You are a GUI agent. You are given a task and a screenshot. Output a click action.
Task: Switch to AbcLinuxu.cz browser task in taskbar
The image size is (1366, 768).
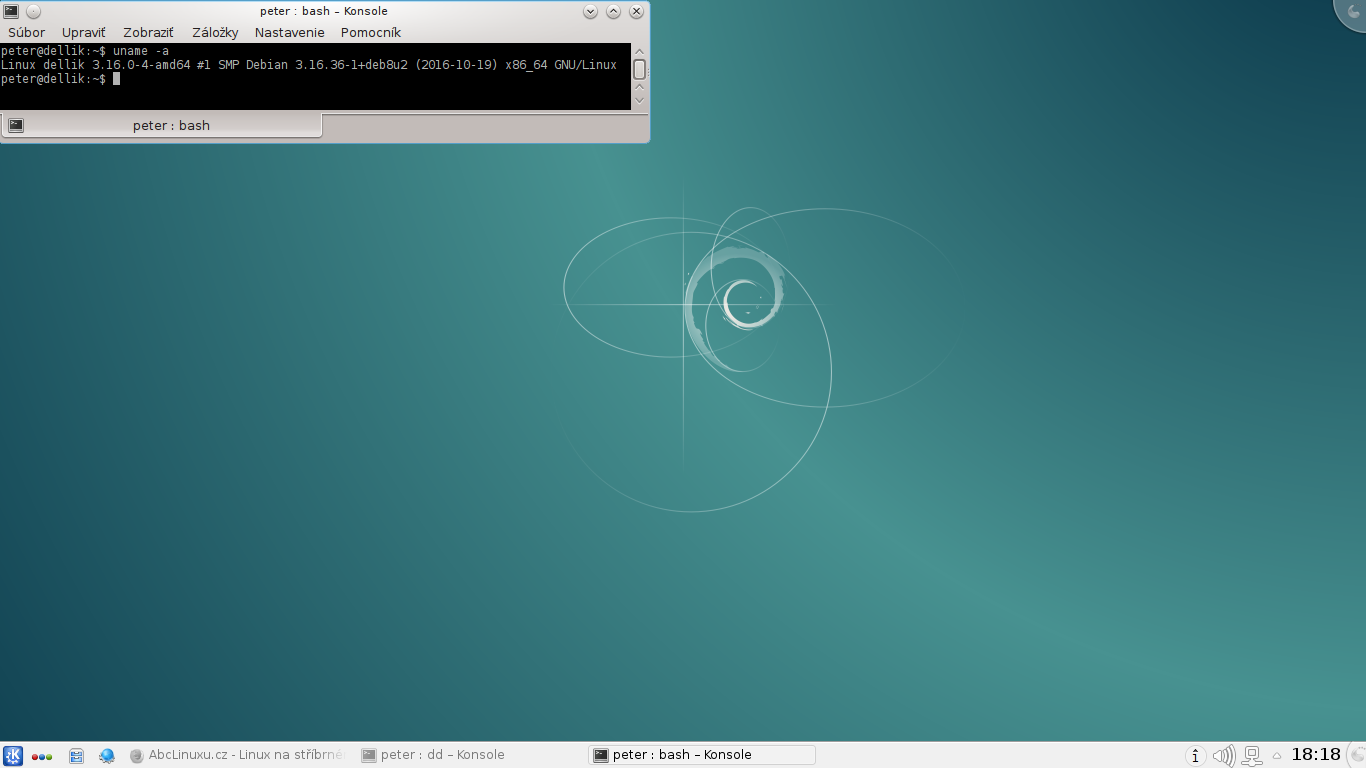click(237, 755)
